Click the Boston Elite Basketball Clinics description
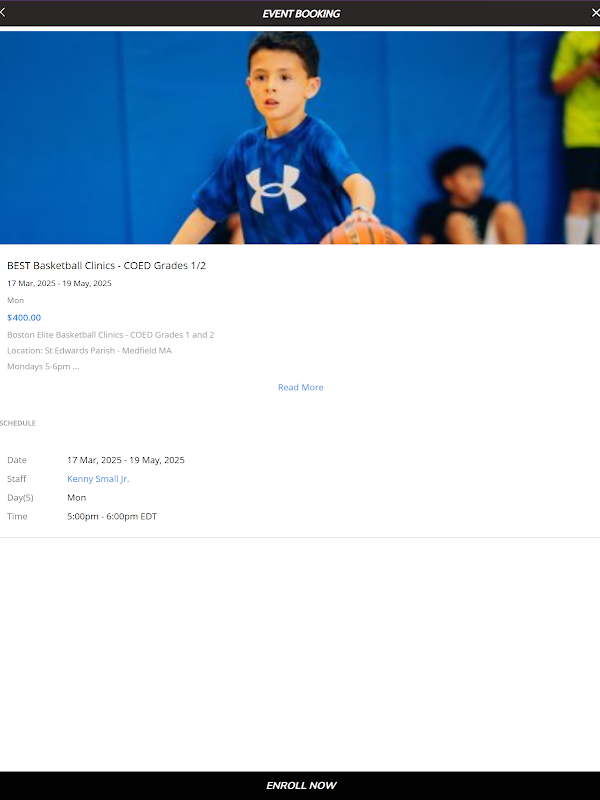Image resolution: width=600 pixels, height=800 pixels. click(111, 335)
